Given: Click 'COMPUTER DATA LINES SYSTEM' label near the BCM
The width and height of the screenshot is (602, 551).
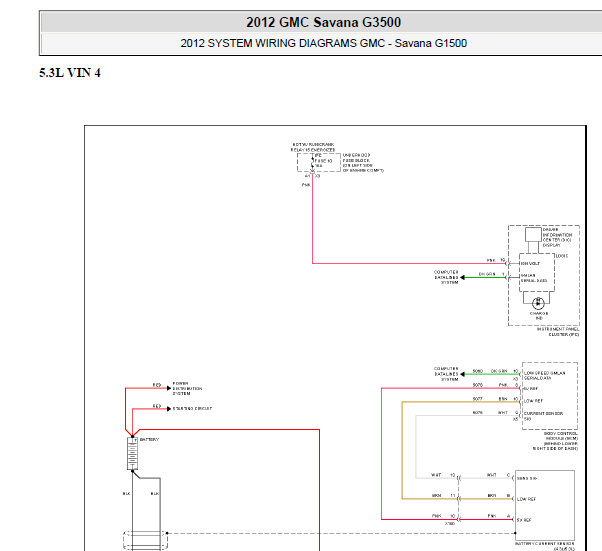Looking at the screenshot, I should click(446, 374).
